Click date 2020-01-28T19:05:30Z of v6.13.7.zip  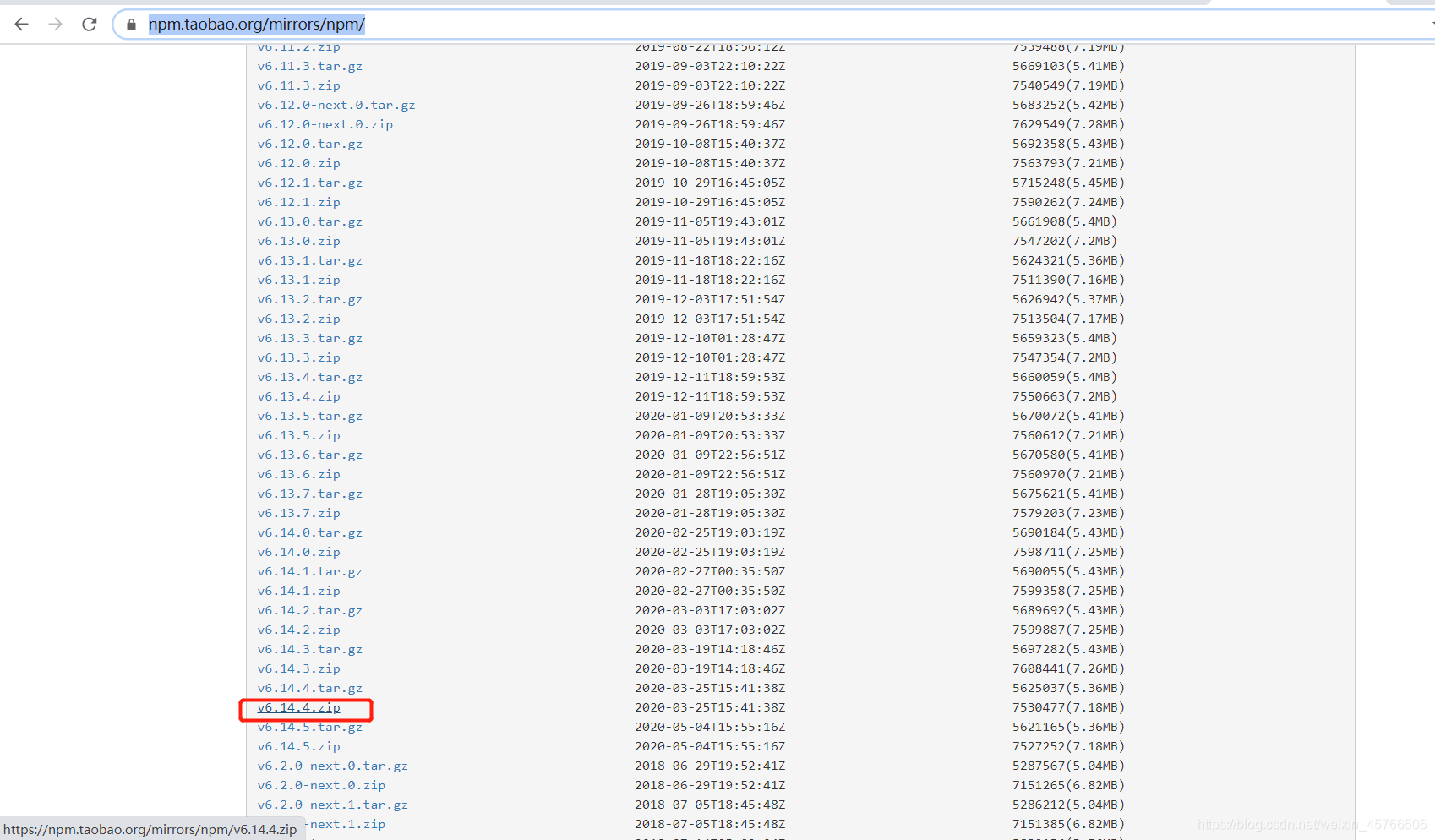(710, 513)
